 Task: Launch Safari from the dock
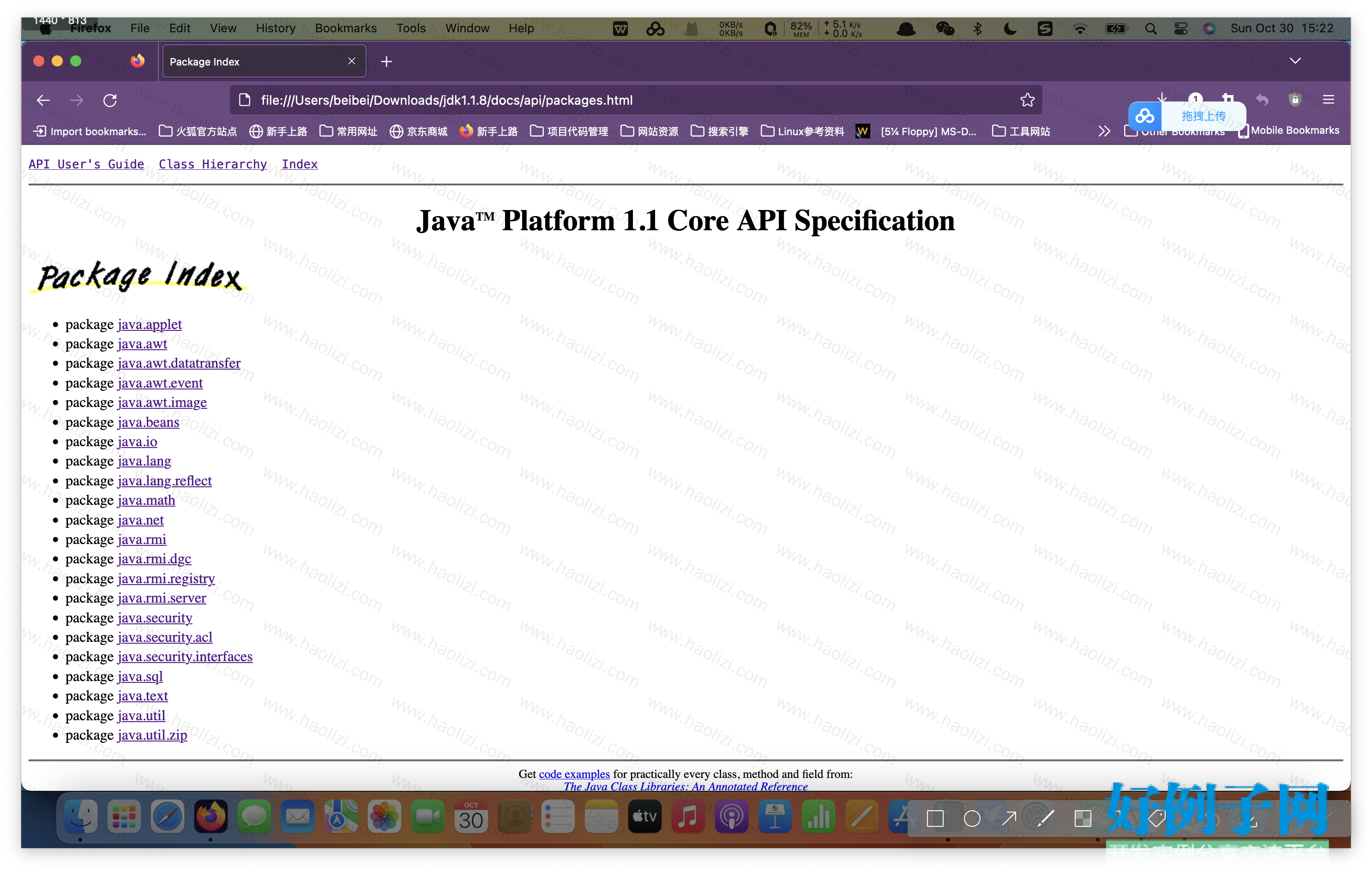pos(168,818)
